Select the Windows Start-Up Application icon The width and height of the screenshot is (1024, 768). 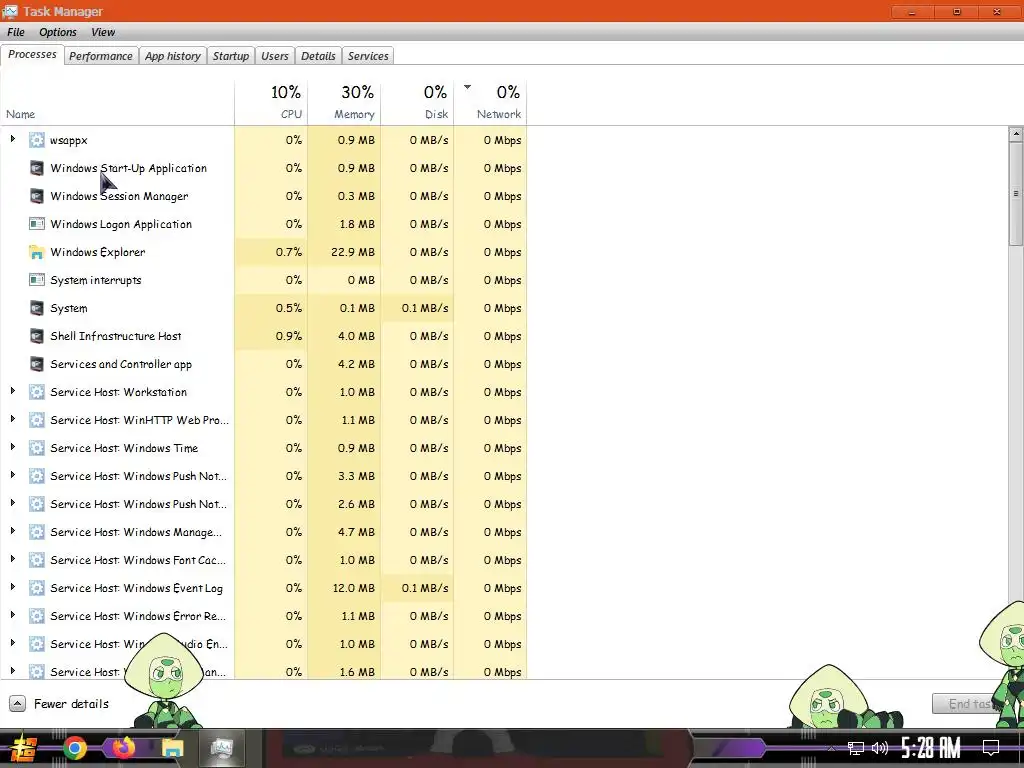click(x=37, y=168)
